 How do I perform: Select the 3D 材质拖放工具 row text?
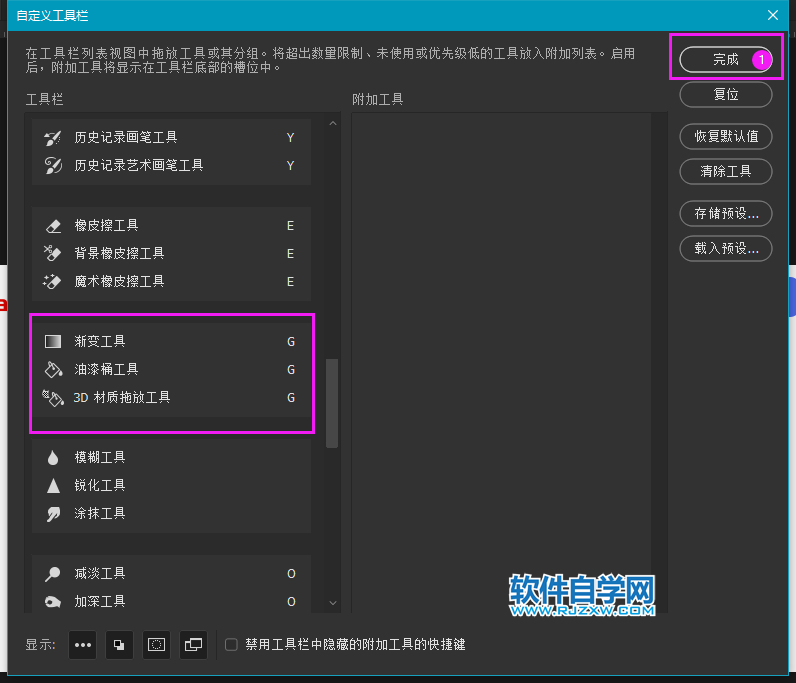pyautogui.click(x=122, y=398)
